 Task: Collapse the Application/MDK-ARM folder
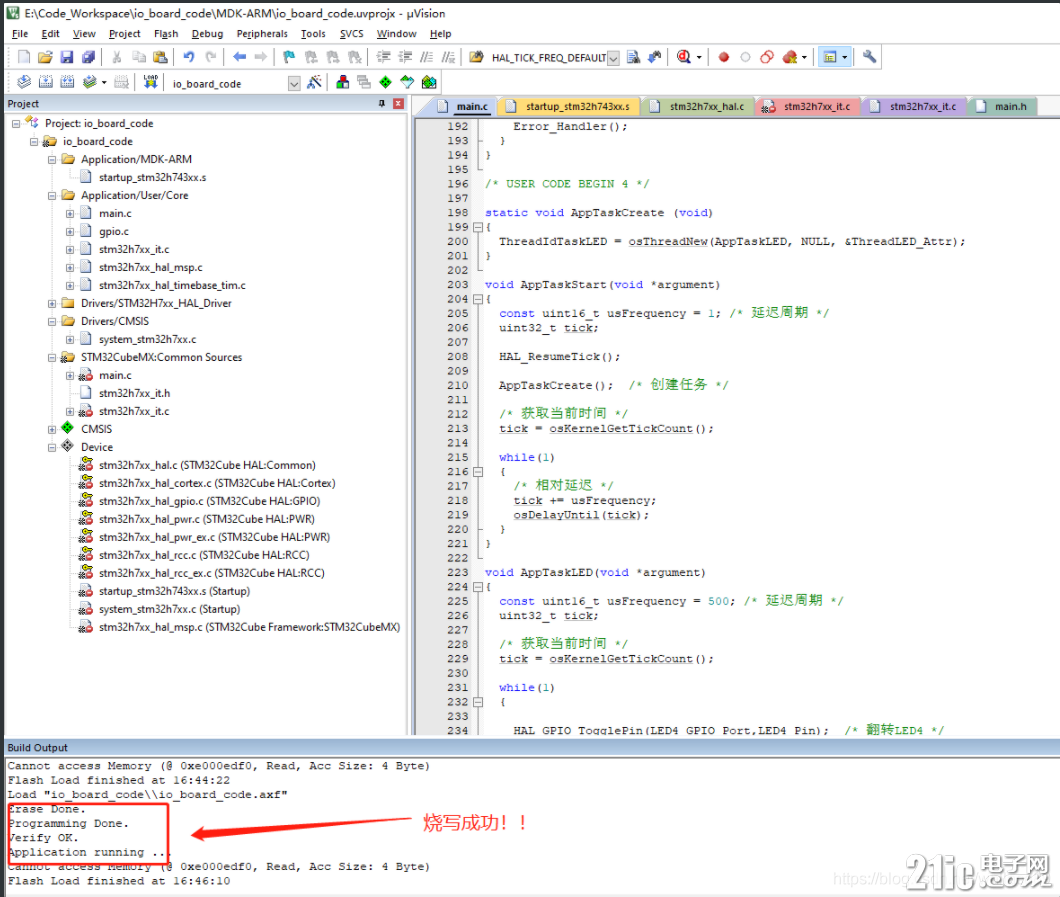pos(52,160)
